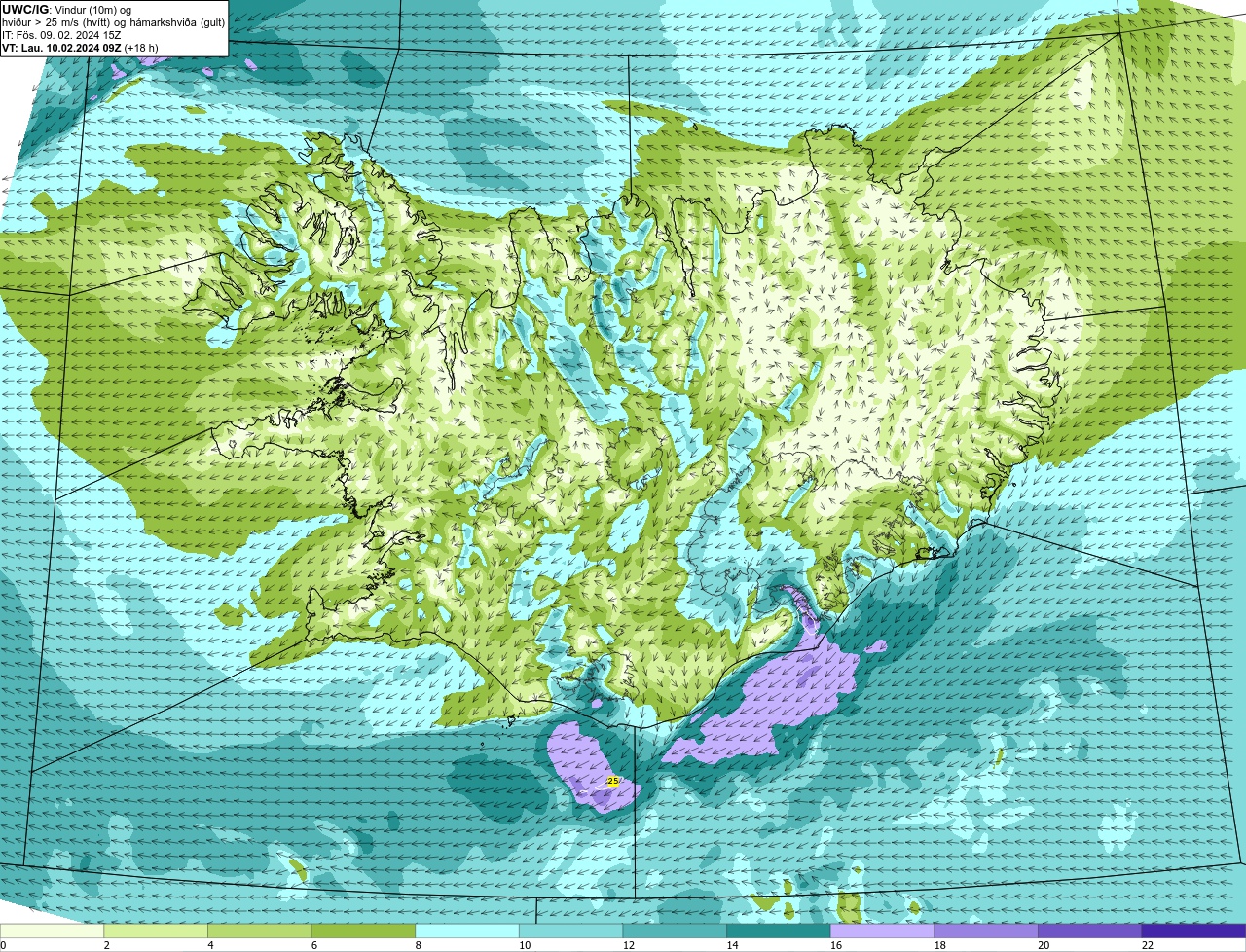Click the title line 'UWC/IG: Vindur (10m) og'
The width and height of the screenshot is (1246, 952).
[66, 10]
